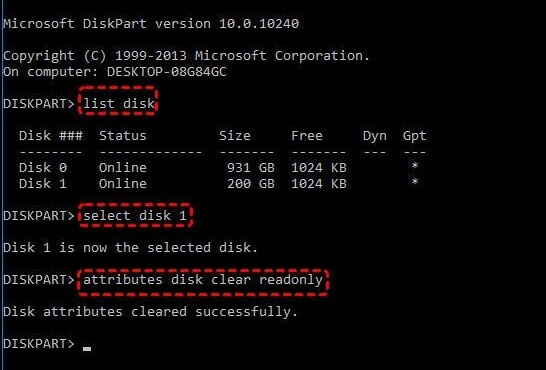
Task: Click the 'Size' column header
Action: coord(235,136)
